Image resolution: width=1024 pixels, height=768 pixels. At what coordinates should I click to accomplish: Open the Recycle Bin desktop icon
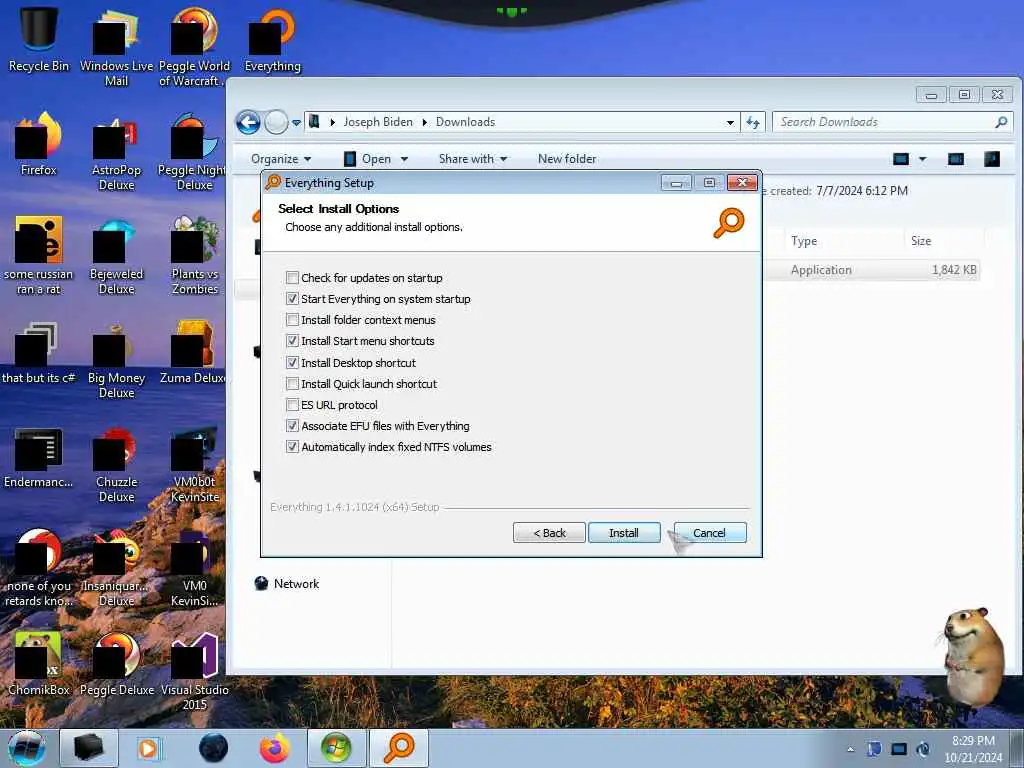[x=39, y=39]
